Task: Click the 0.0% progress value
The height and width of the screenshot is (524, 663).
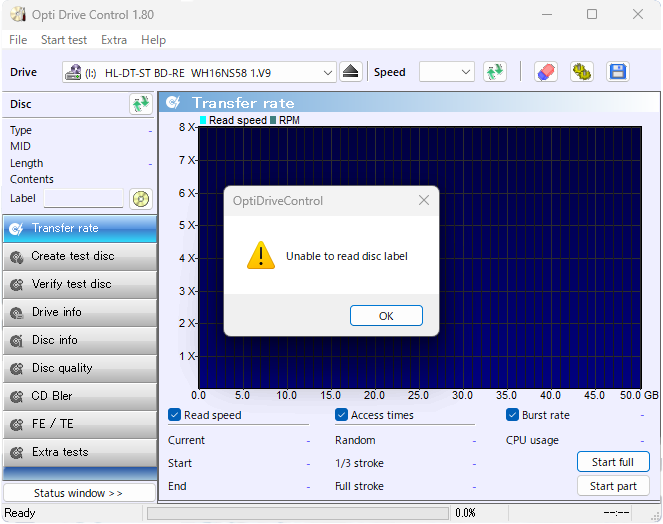Action: 465,513
